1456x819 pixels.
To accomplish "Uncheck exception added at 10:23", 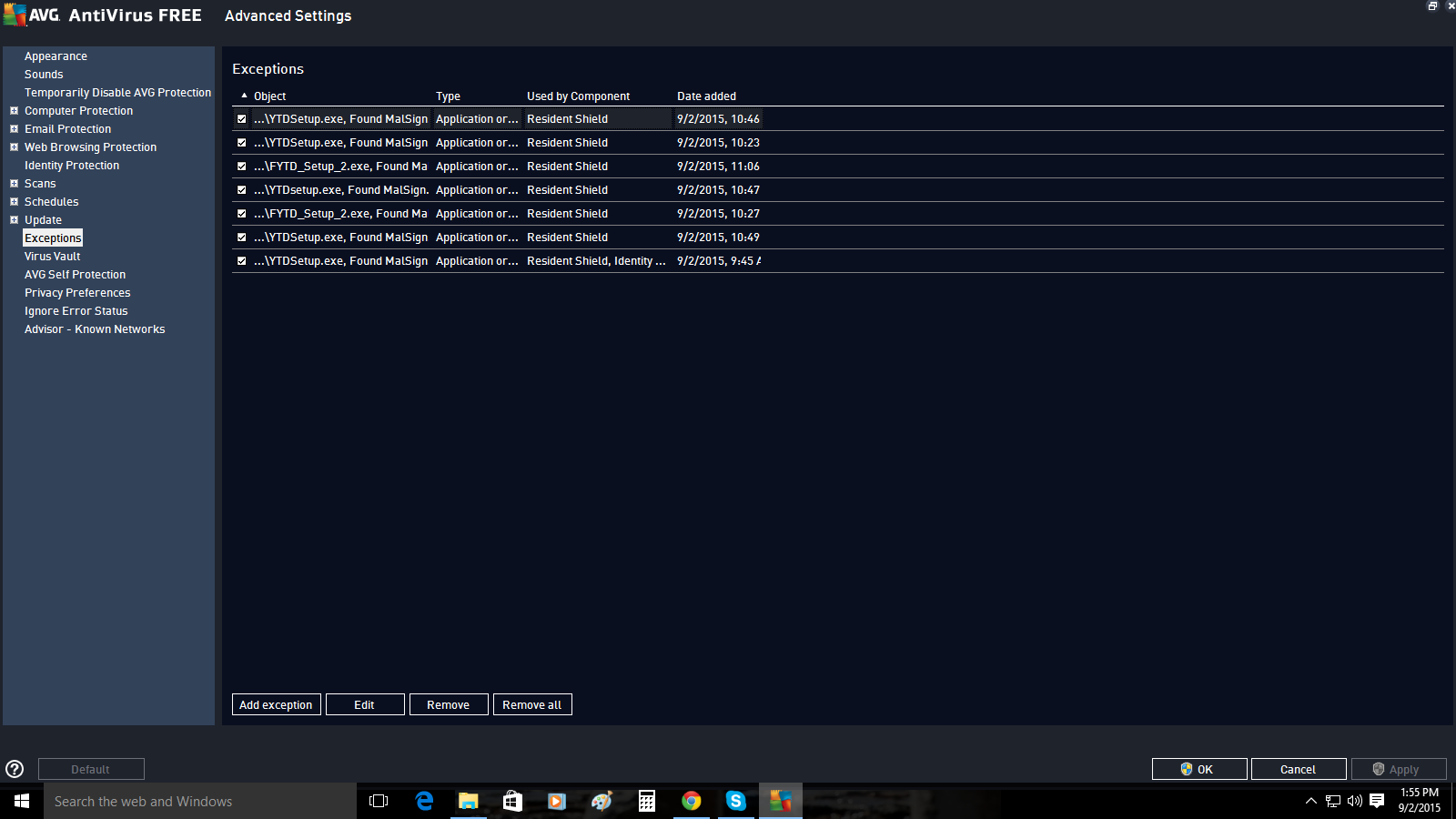I will (242, 143).
